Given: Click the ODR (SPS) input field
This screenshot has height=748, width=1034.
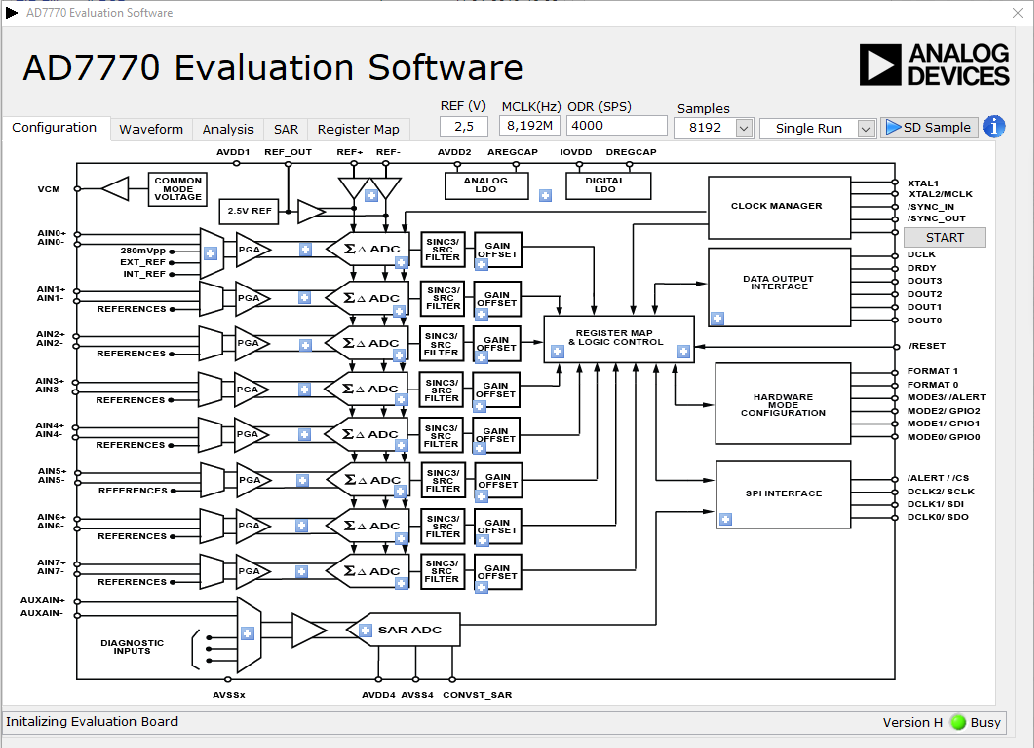Looking at the screenshot, I should click(617, 125).
